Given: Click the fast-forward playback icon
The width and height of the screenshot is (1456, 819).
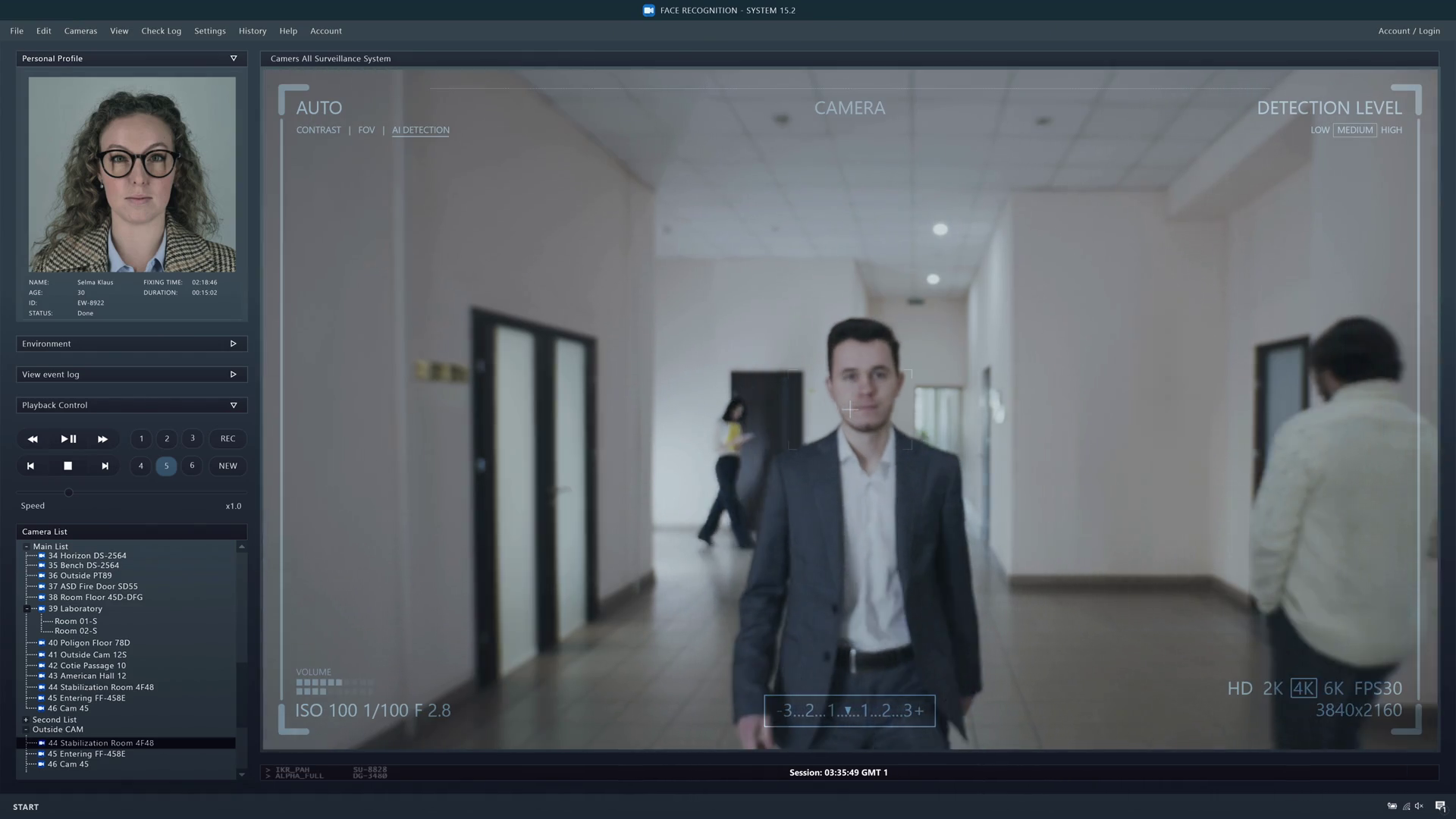Looking at the screenshot, I should pos(102,439).
